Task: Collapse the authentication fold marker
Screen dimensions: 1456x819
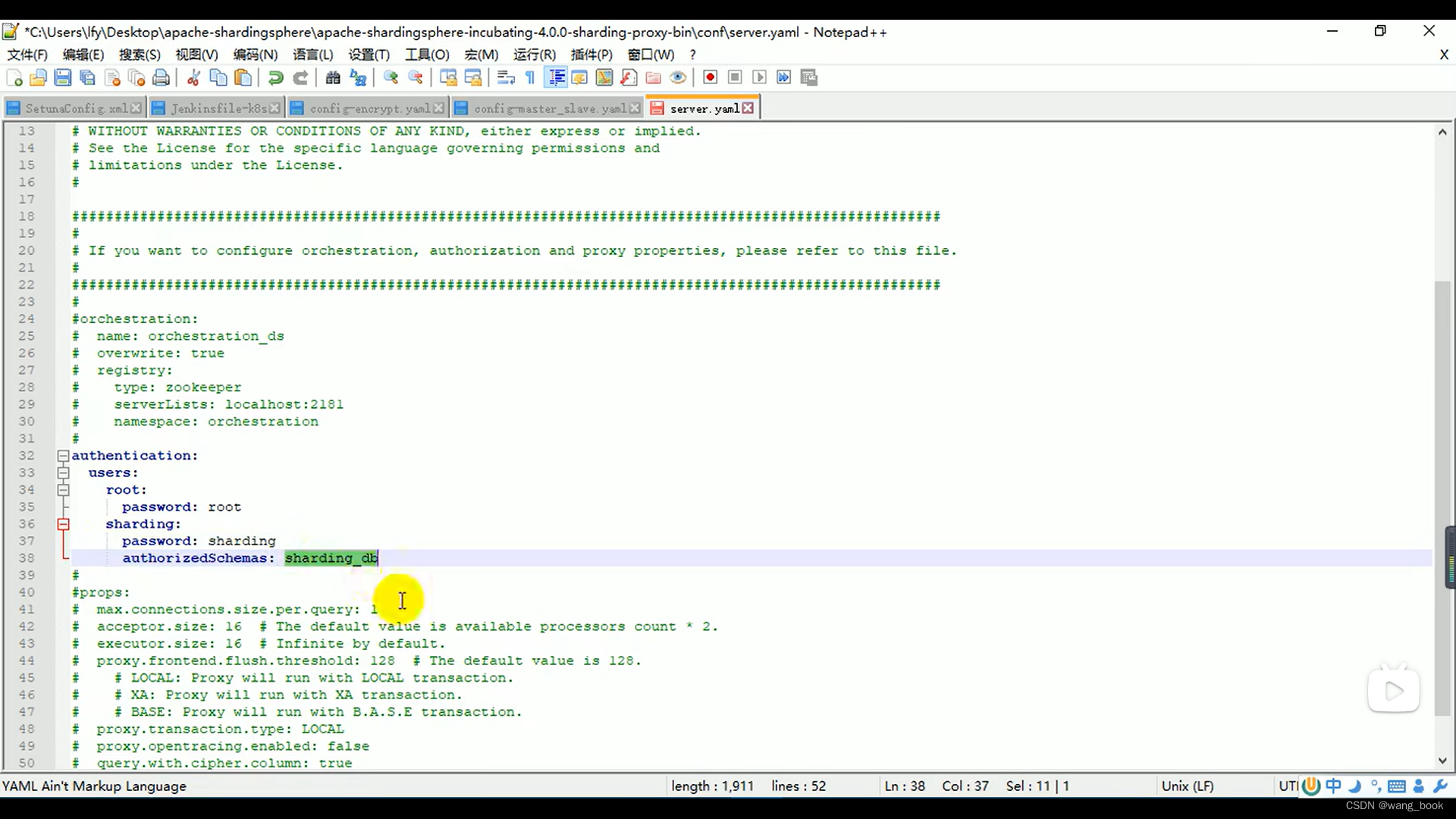Action: 64,456
